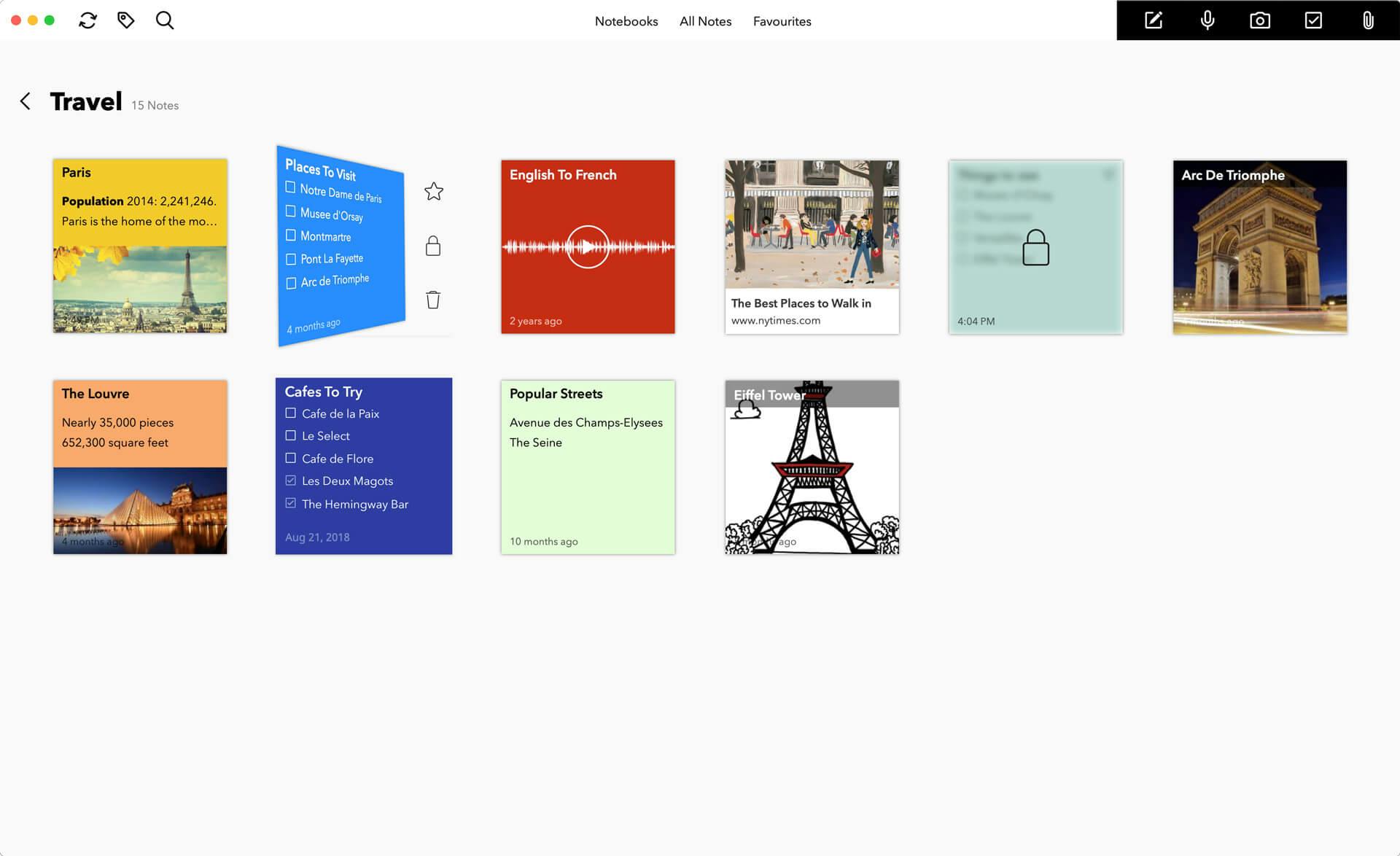The width and height of the screenshot is (1400, 856).
Task: Select the checklist task icon
Action: pos(1313,20)
